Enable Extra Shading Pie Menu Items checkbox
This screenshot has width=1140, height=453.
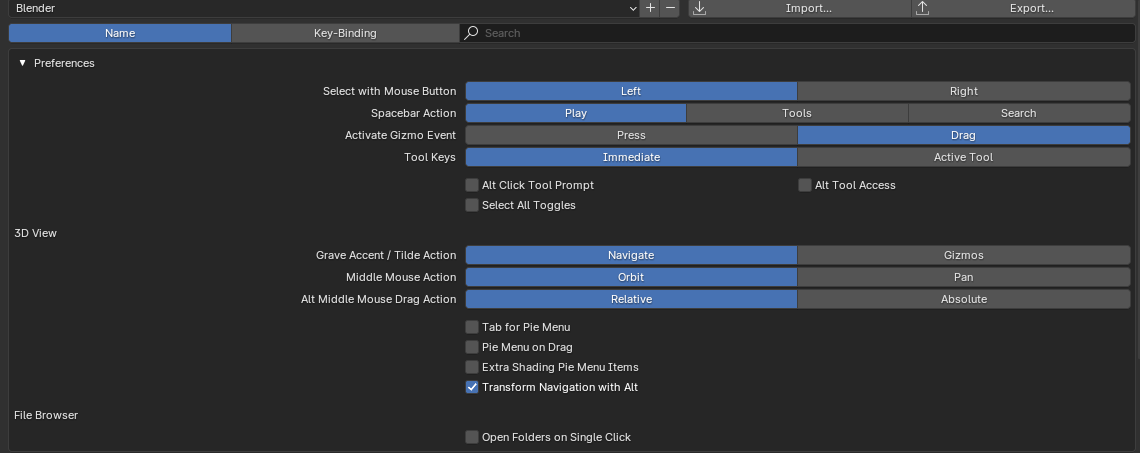click(472, 366)
